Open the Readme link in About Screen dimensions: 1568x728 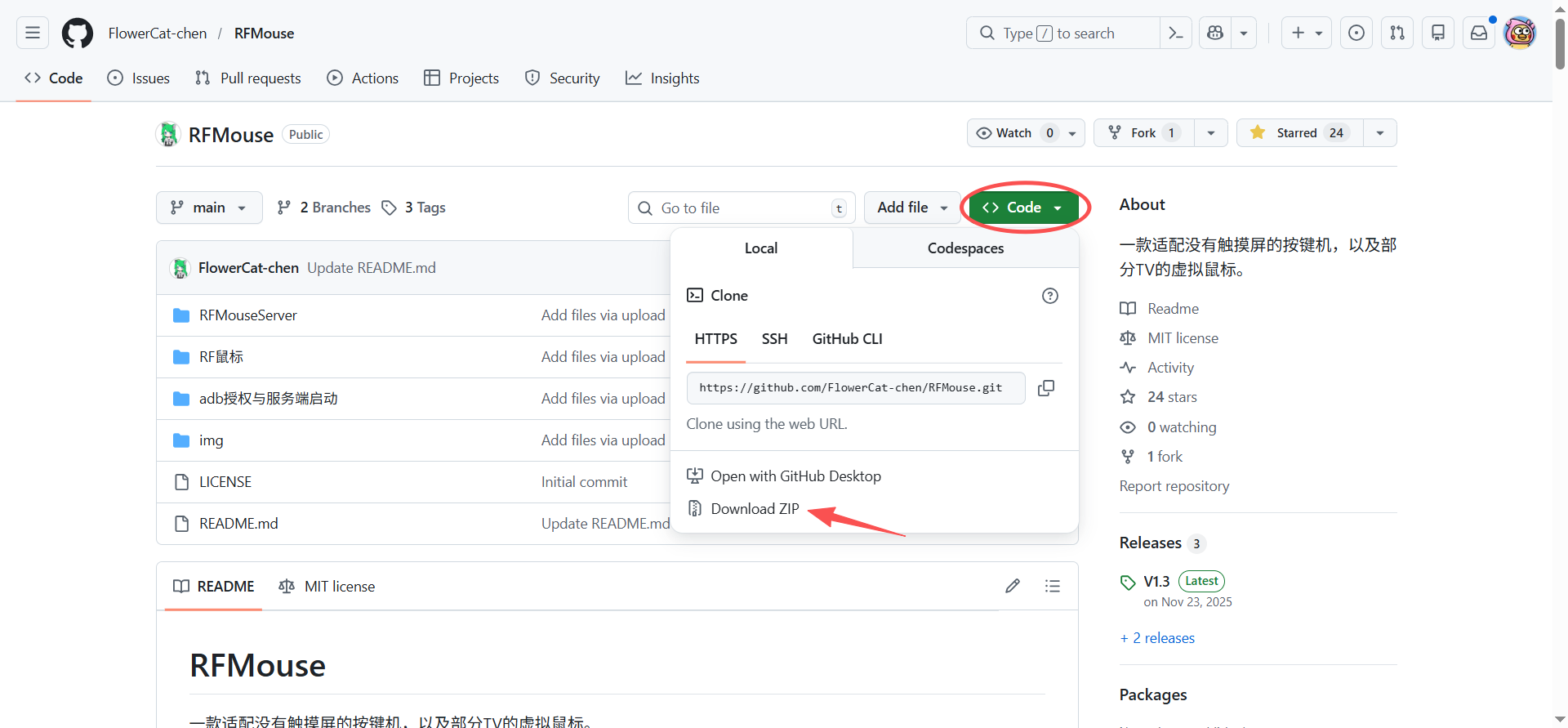coord(1160,309)
